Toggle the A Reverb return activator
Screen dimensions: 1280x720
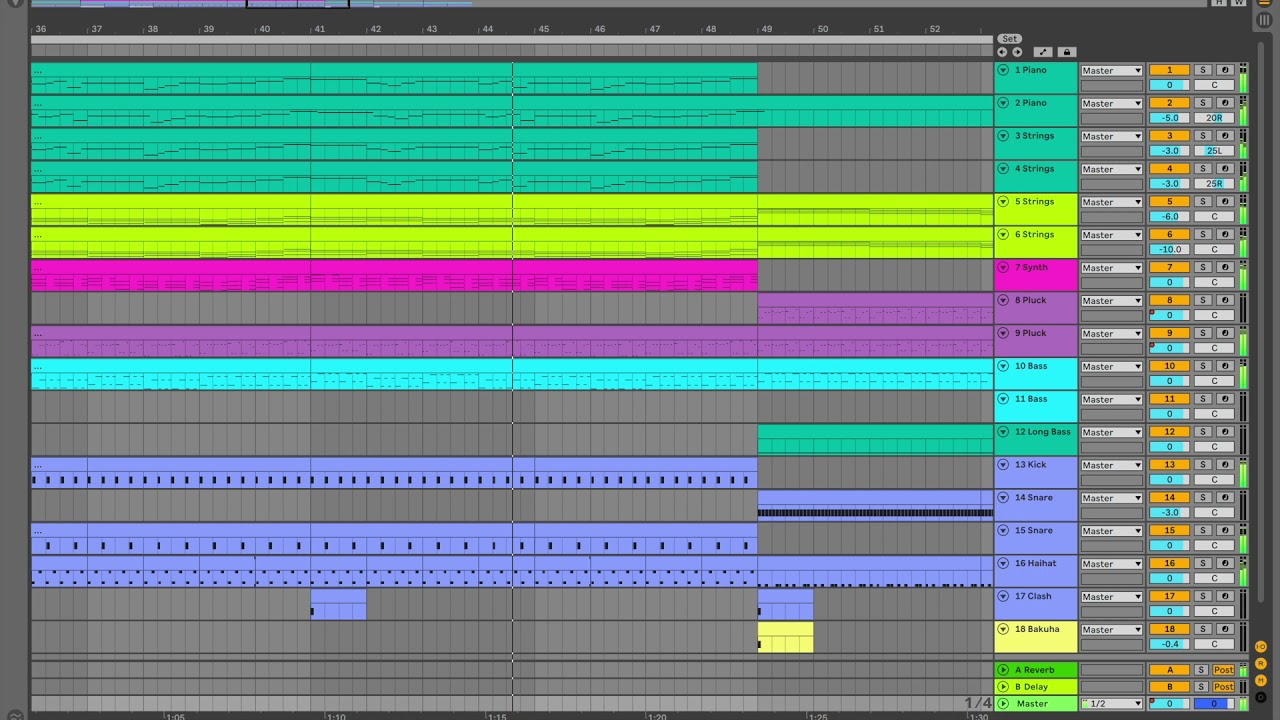click(1169, 670)
